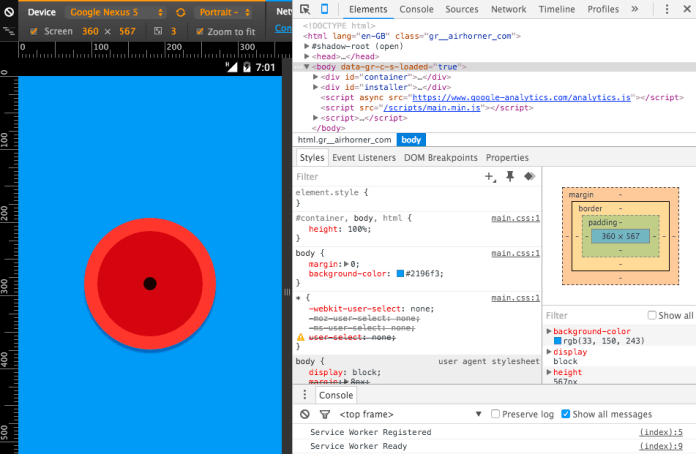Image resolution: width=696 pixels, height=454 pixels.
Task: Click the rotate device orientation icon
Action: click(180, 12)
